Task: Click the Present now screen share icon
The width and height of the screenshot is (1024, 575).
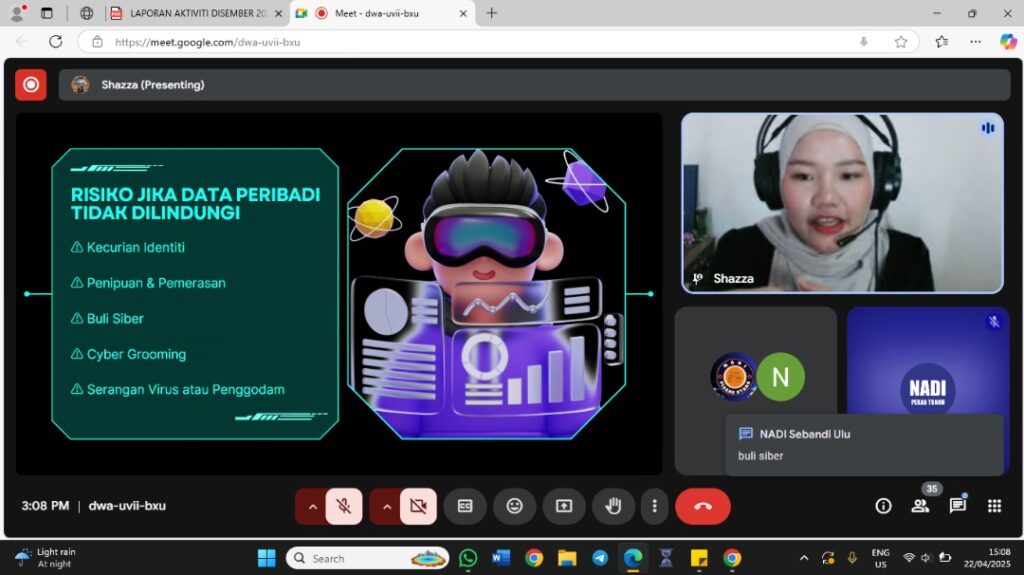Action: [x=564, y=506]
